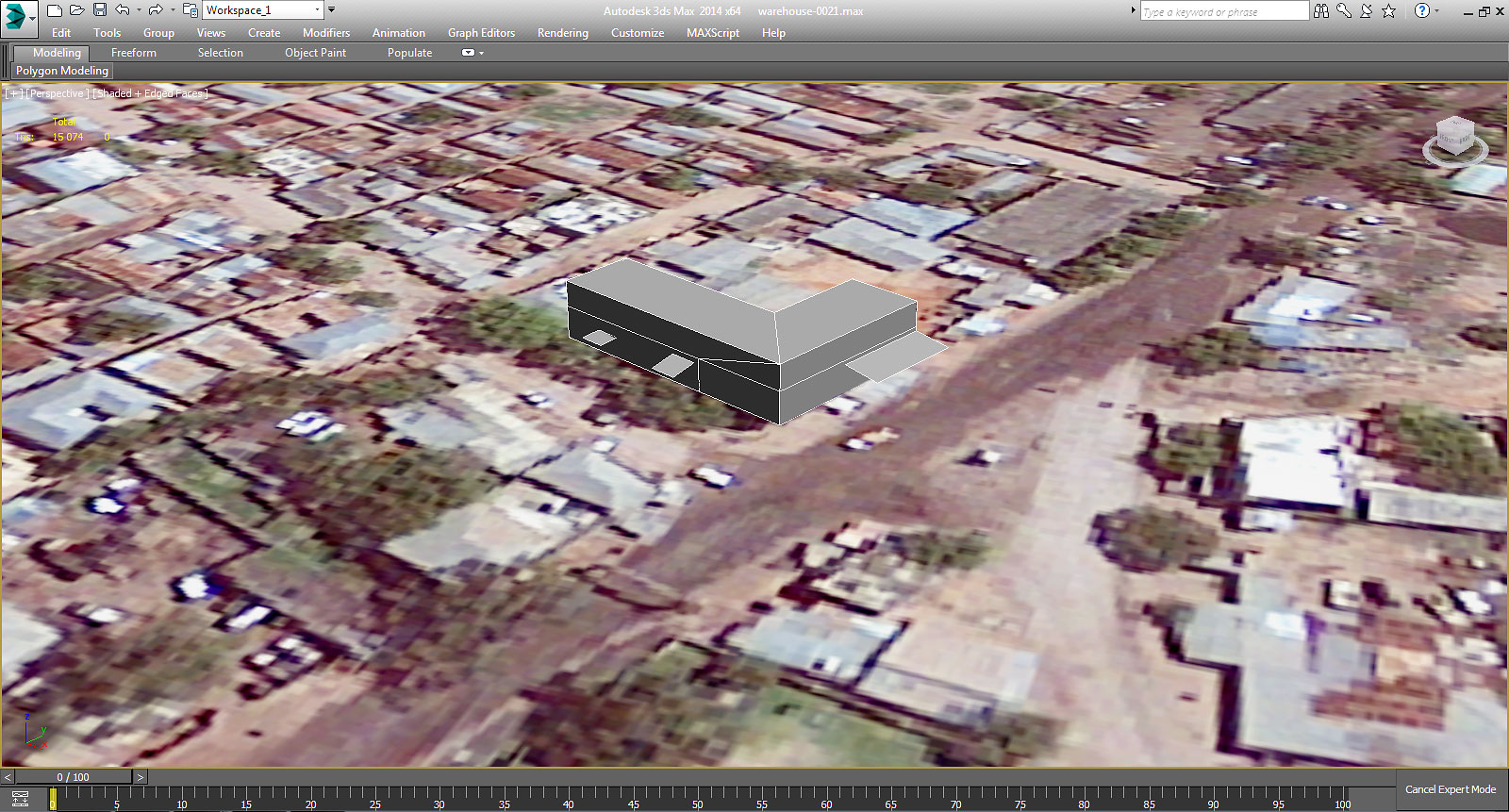This screenshot has width=1509, height=812.
Task: Open the MAXScript menu
Action: (x=713, y=33)
